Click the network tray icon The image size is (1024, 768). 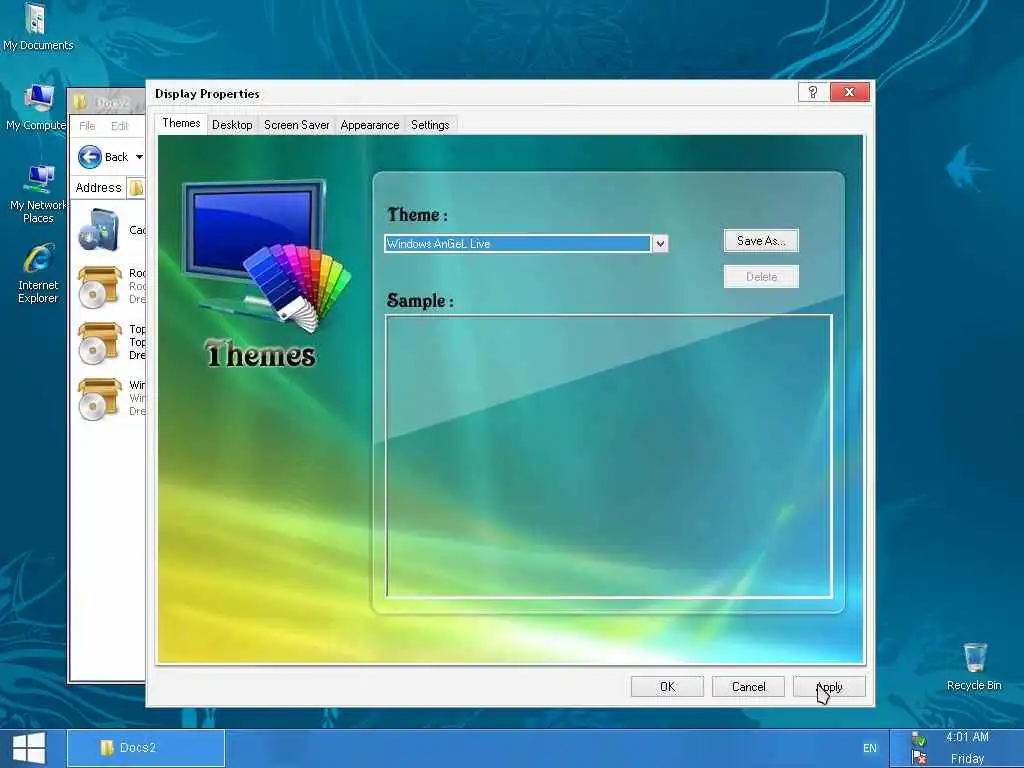[x=919, y=739]
